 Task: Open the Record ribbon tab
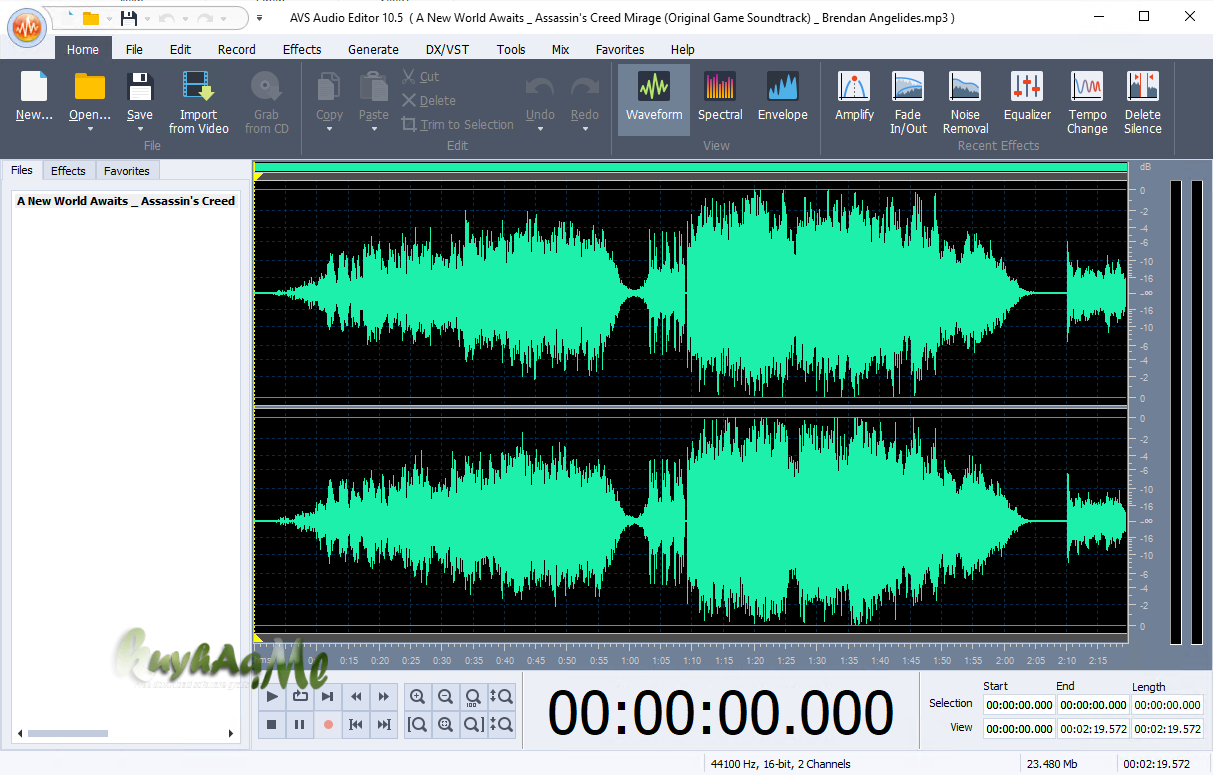point(237,49)
